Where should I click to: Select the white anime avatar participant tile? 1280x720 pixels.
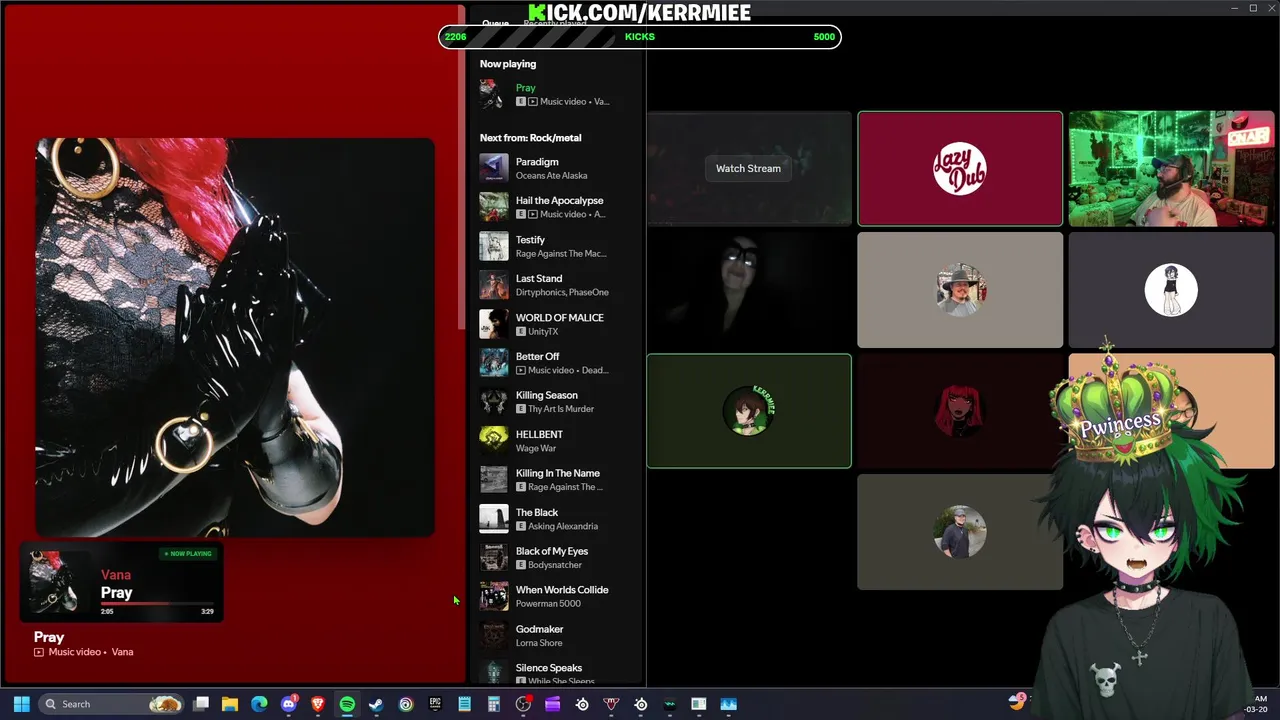(x=1171, y=290)
